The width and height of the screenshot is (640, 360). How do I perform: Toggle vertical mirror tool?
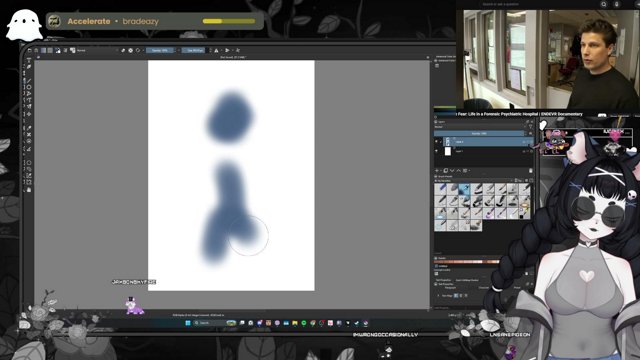coord(227,50)
